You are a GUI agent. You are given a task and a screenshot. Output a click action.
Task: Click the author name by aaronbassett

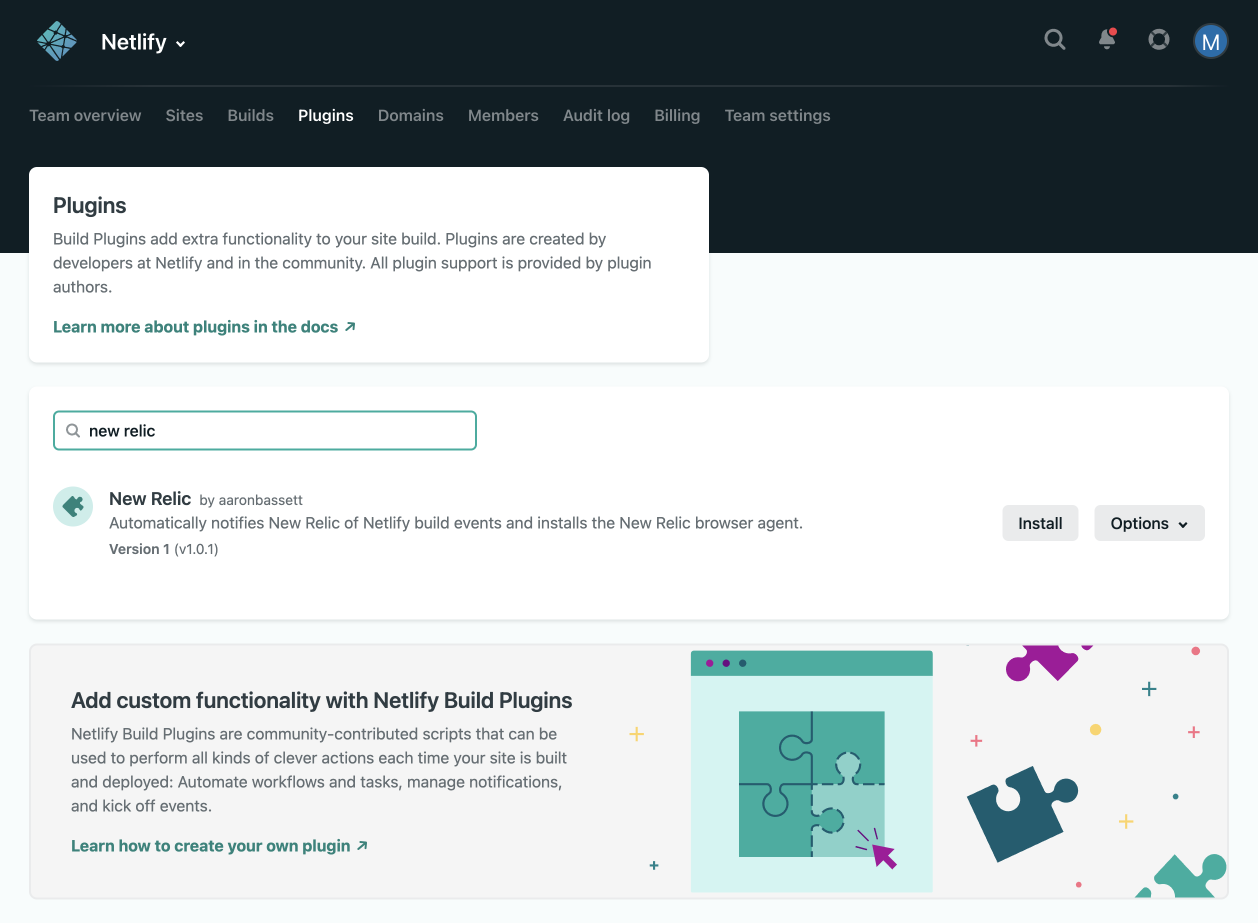pos(251,500)
